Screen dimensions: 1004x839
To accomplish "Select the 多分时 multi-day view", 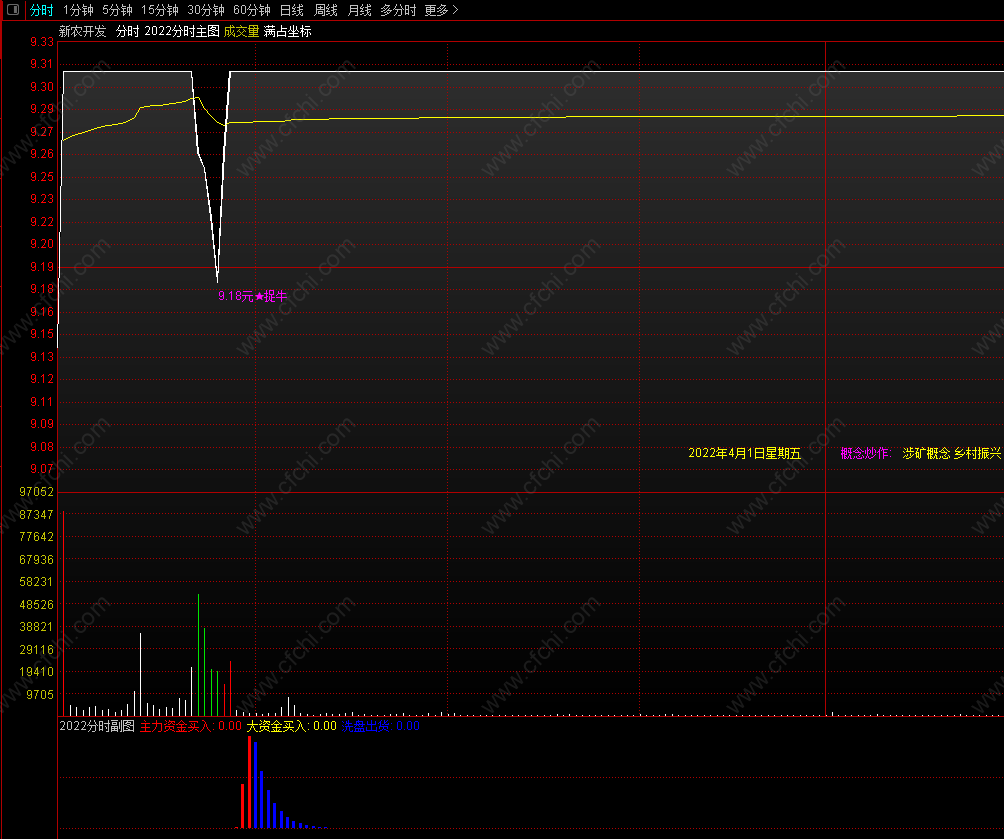I will (398, 10).
